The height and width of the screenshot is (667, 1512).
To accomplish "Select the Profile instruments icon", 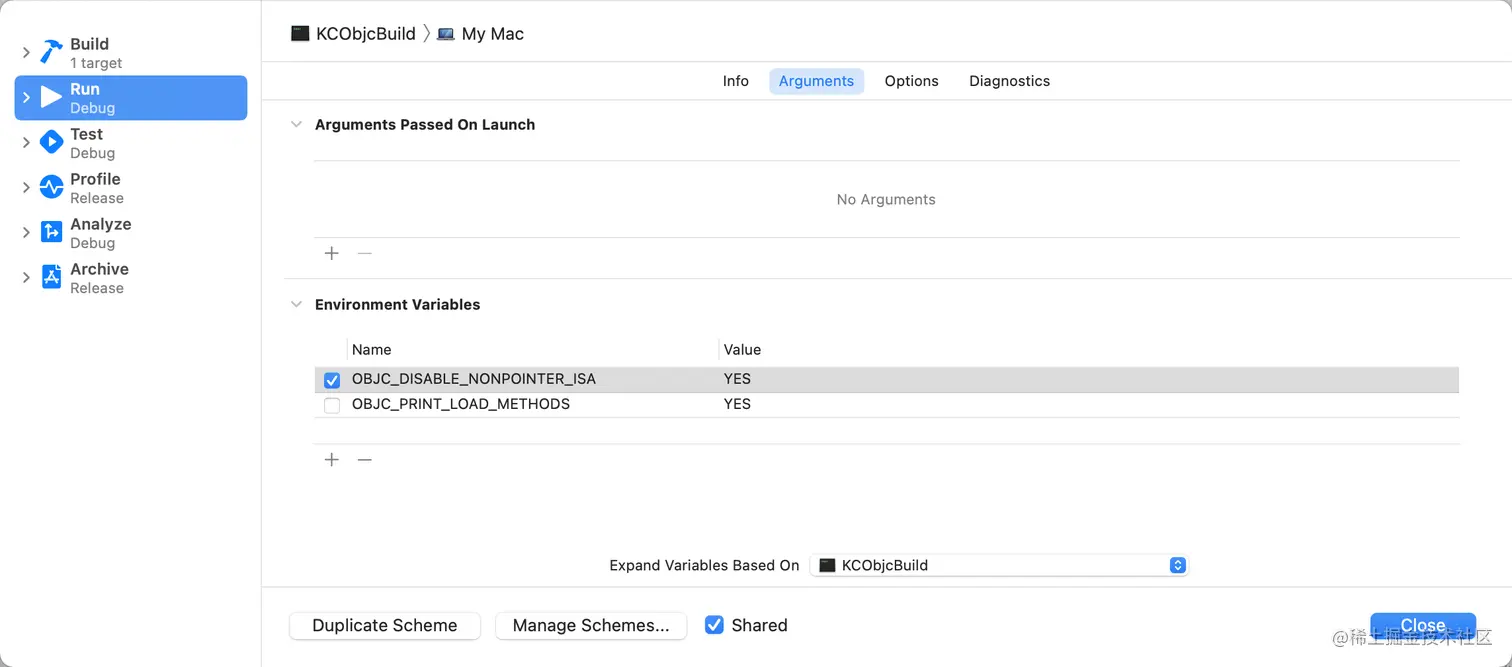I will pos(51,187).
